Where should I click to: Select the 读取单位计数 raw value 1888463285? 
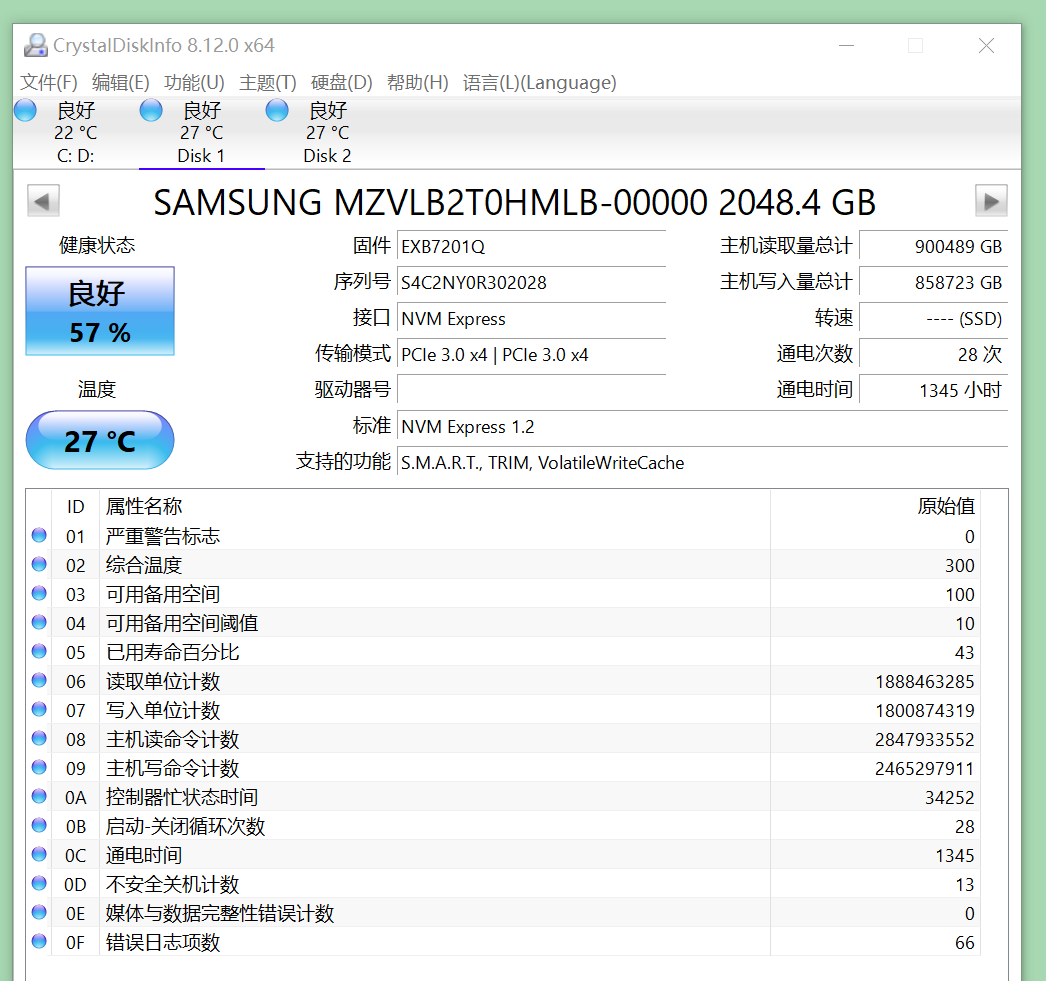tap(925, 682)
